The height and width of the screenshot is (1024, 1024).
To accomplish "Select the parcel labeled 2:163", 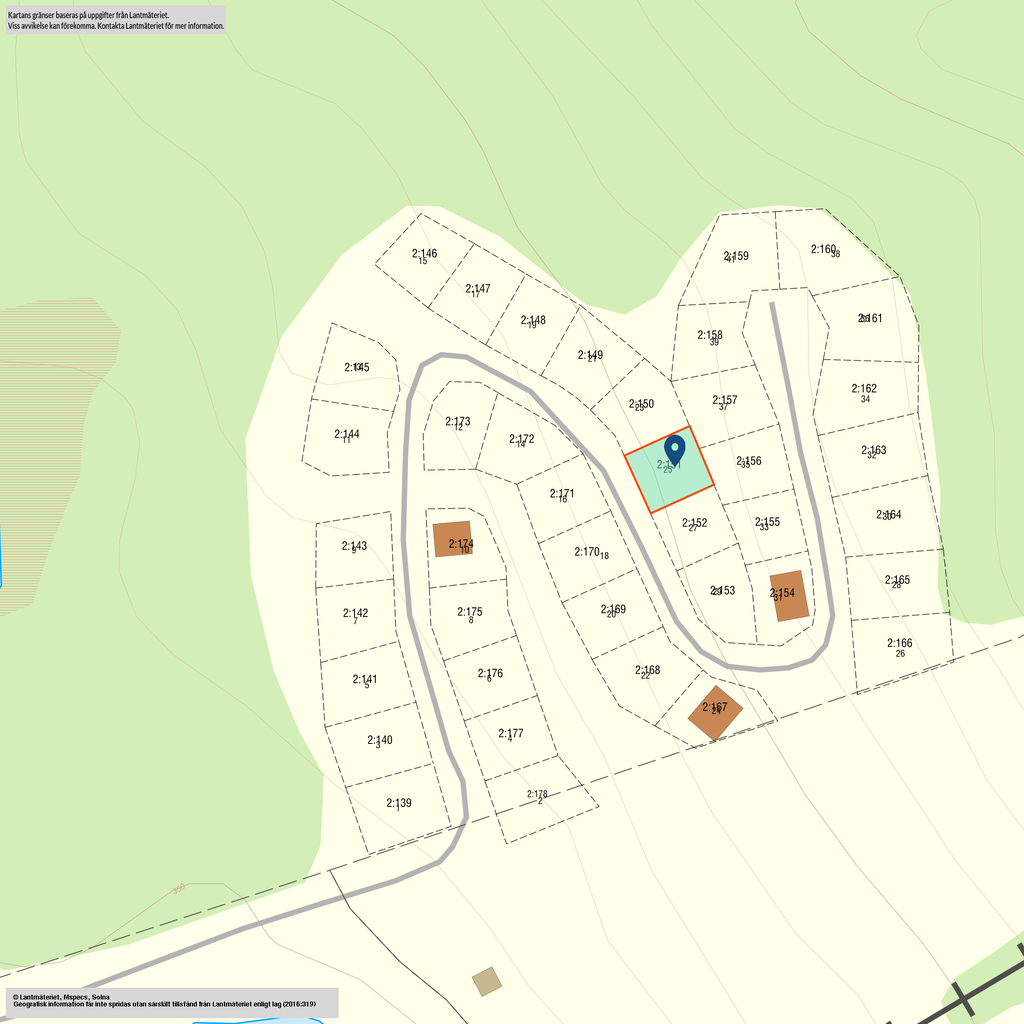I will [x=873, y=452].
